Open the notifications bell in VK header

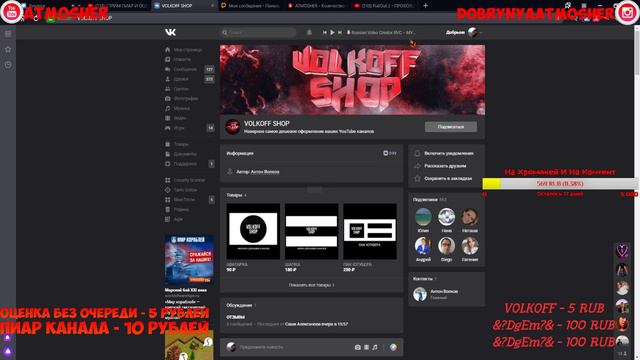pyautogui.click(x=309, y=32)
